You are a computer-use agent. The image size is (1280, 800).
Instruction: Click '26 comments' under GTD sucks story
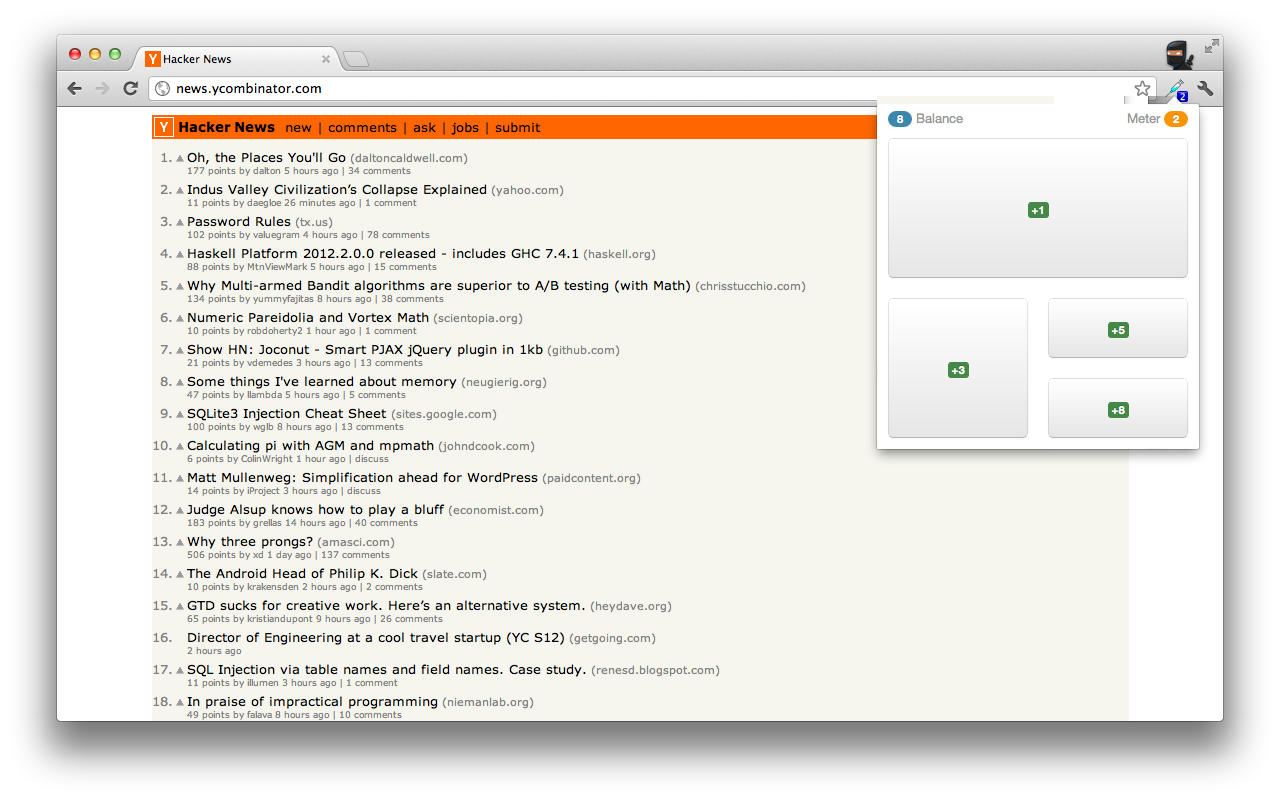411,619
